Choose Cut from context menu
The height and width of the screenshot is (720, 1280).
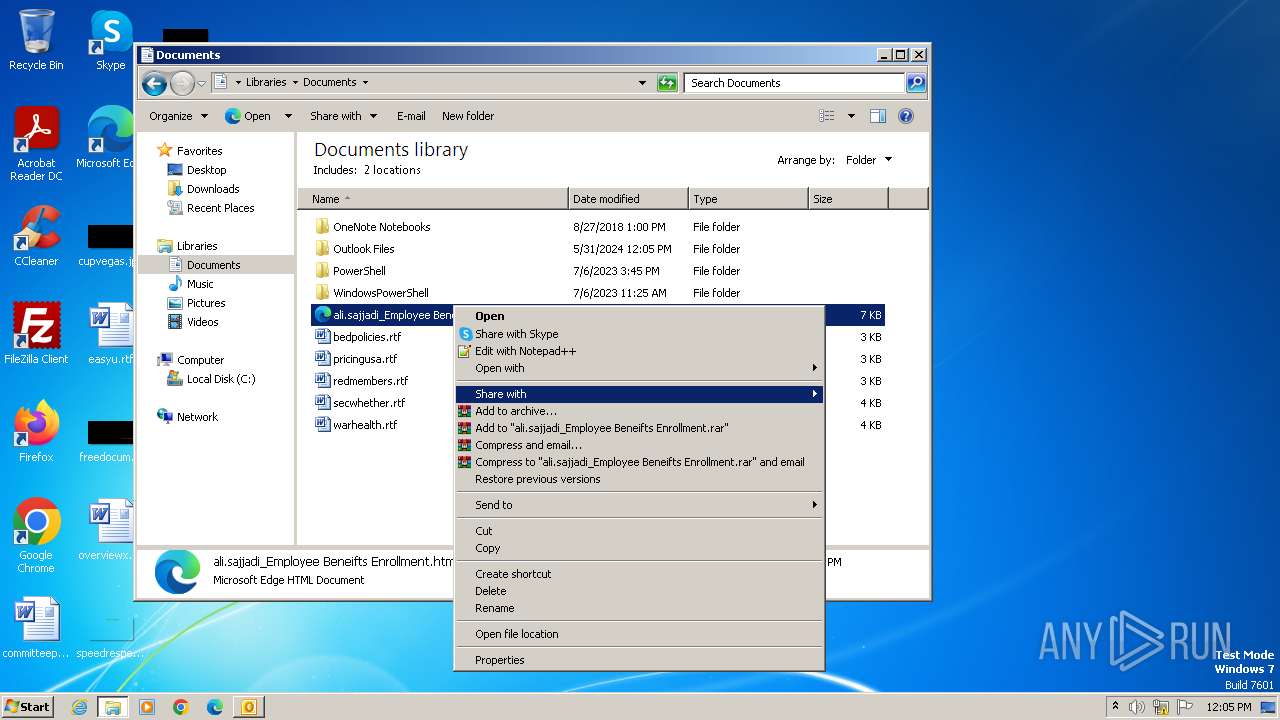point(639,531)
